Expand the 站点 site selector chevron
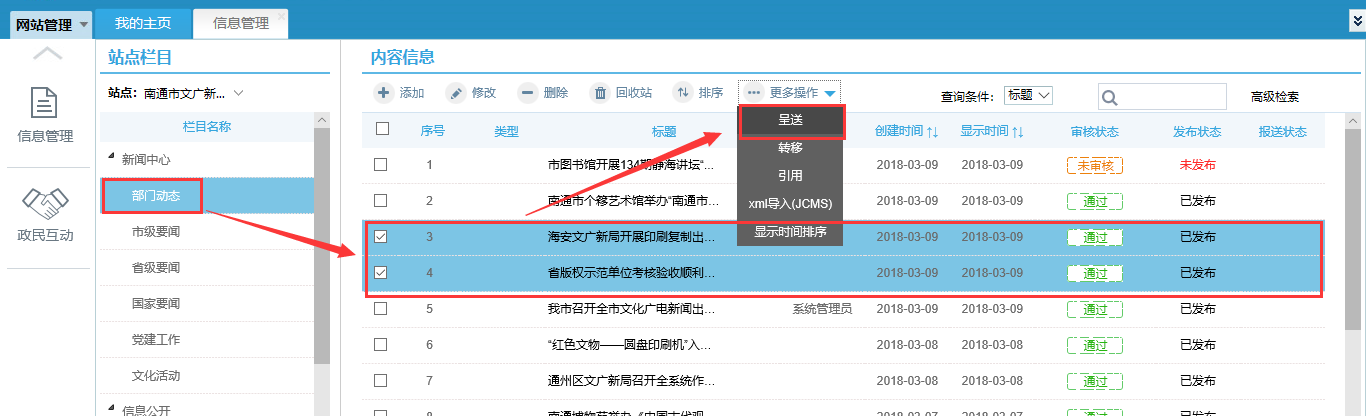This screenshot has height=416, width=1366. point(238,94)
